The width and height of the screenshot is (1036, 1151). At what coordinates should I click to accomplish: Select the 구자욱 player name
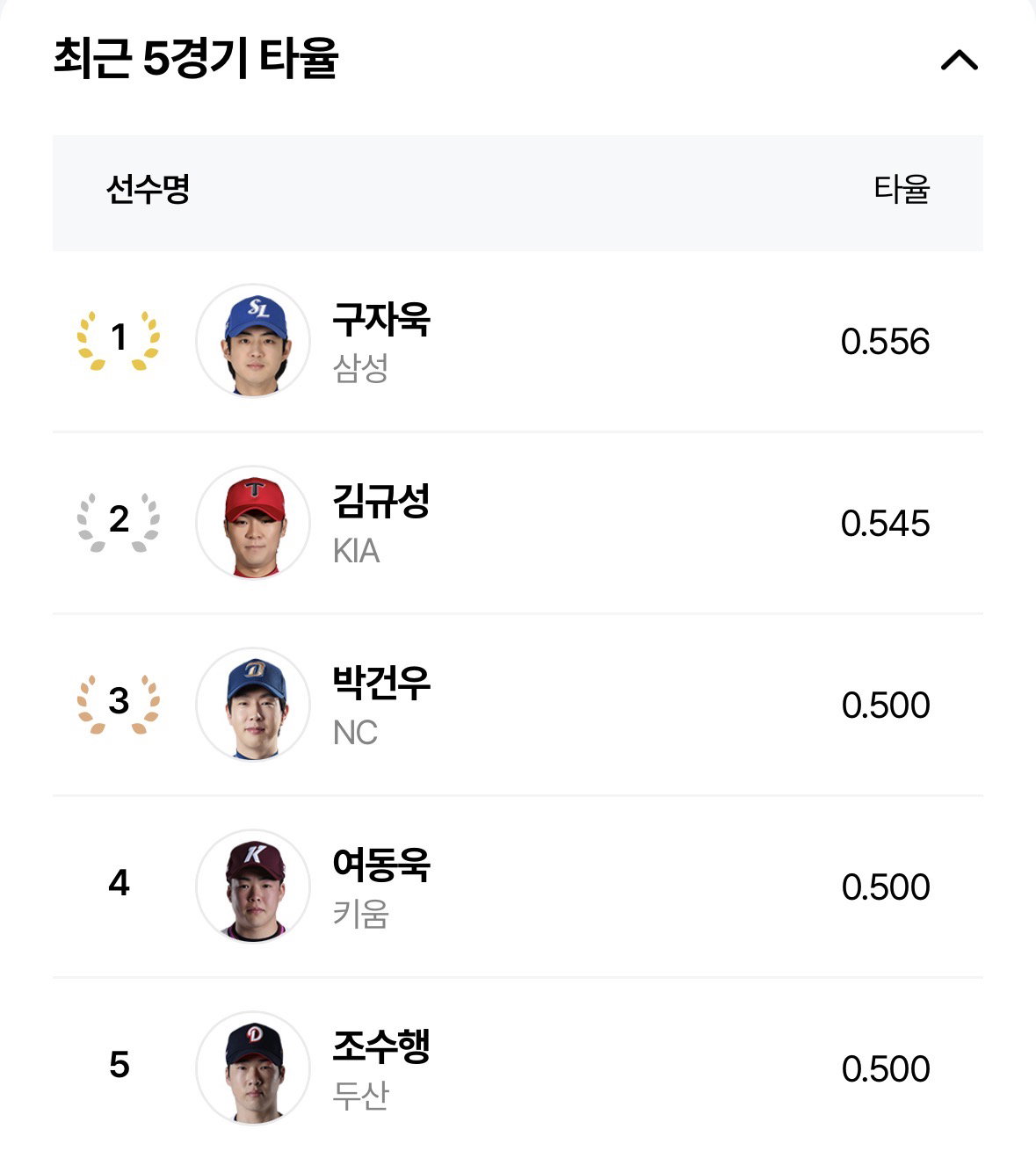coord(381,319)
